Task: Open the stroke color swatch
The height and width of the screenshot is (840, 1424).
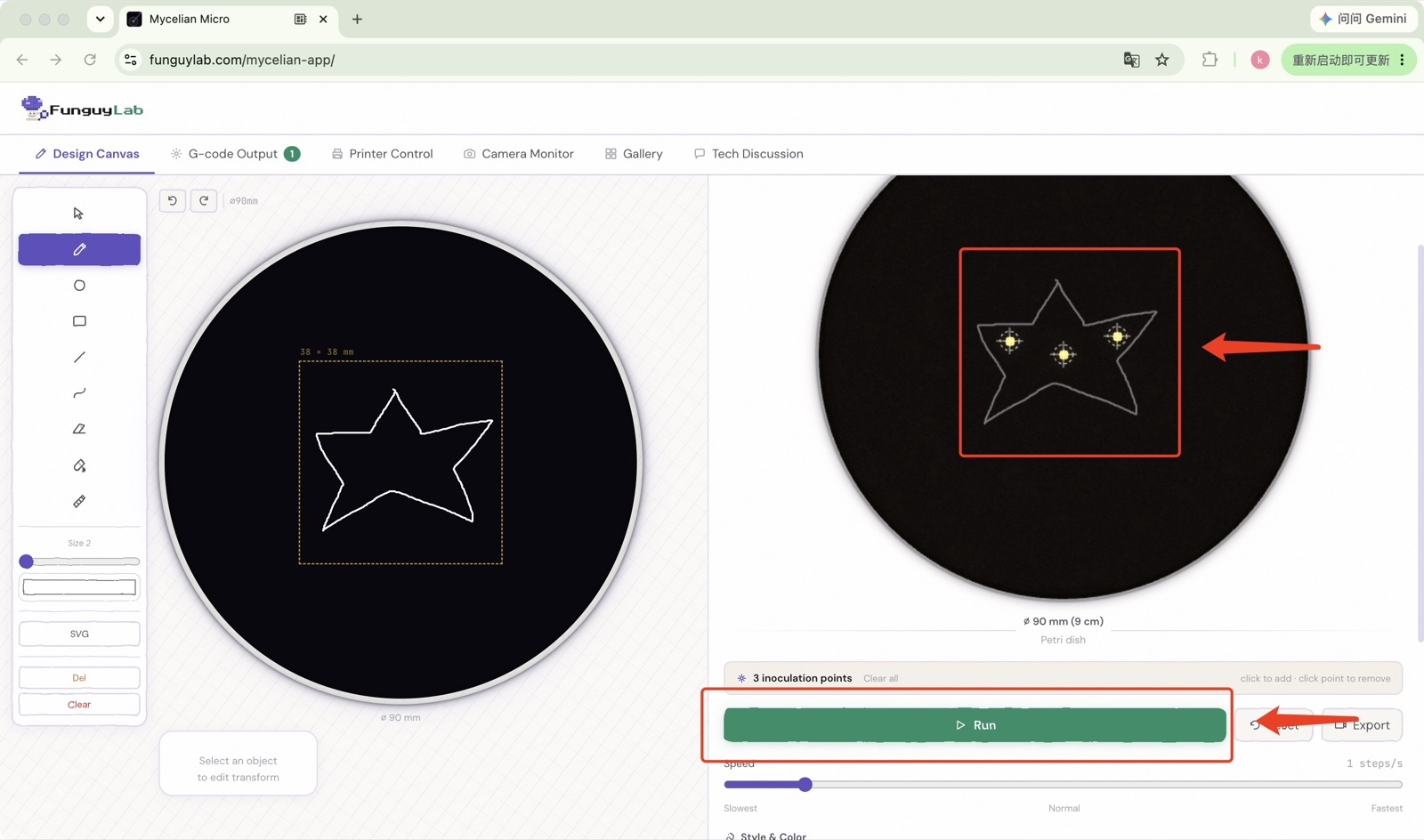Action: click(79, 587)
